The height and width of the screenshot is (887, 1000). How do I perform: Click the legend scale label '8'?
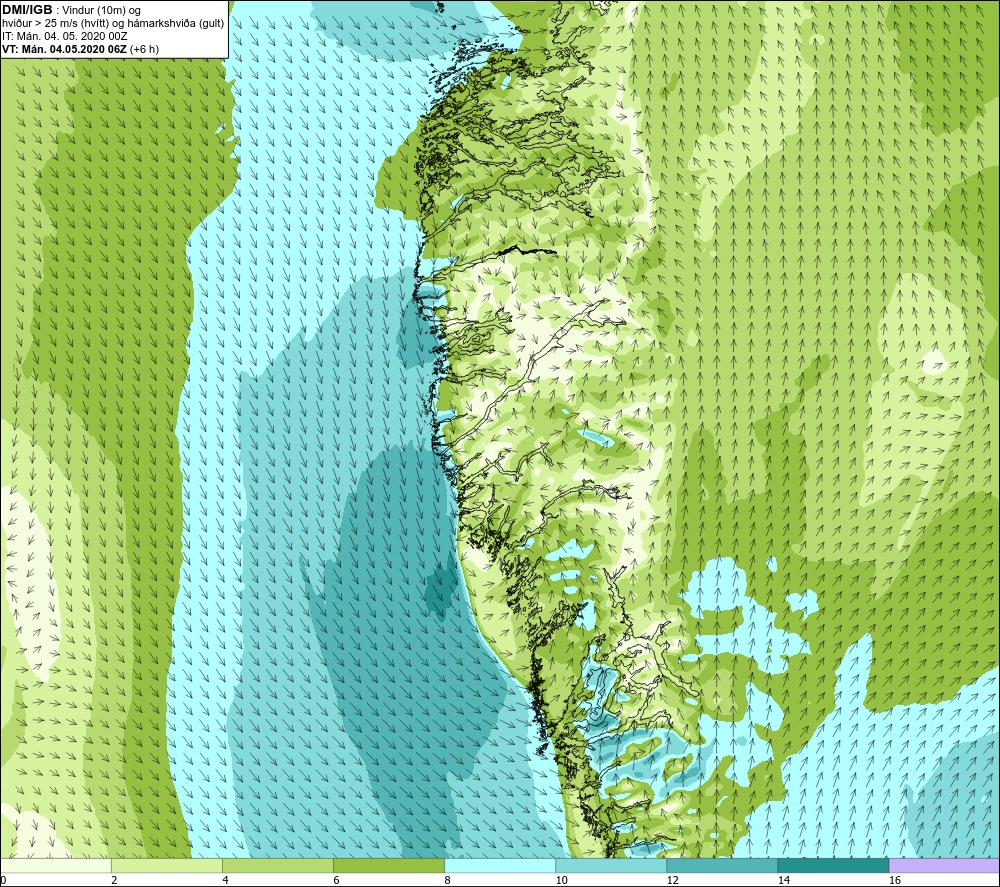[x=447, y=880]
